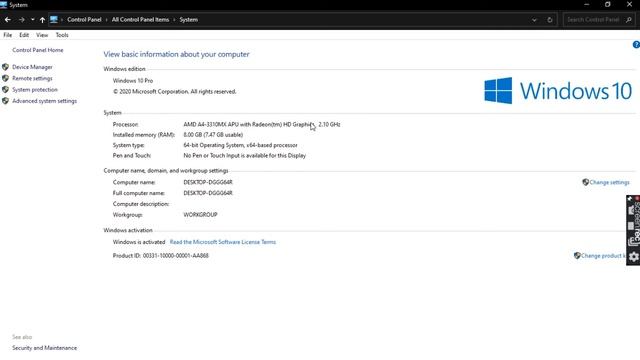Open Advanced system settings
The width and height of the screenshot is (640, 360).
point(44,101)
